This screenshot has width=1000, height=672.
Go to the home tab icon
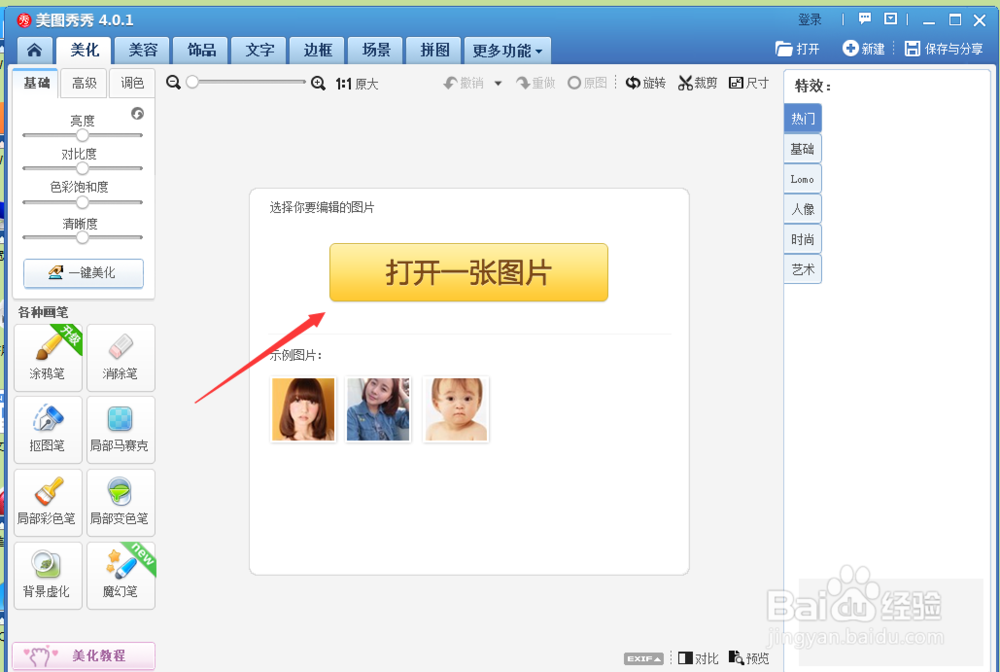pyautogui.click(x=34, y=50)
